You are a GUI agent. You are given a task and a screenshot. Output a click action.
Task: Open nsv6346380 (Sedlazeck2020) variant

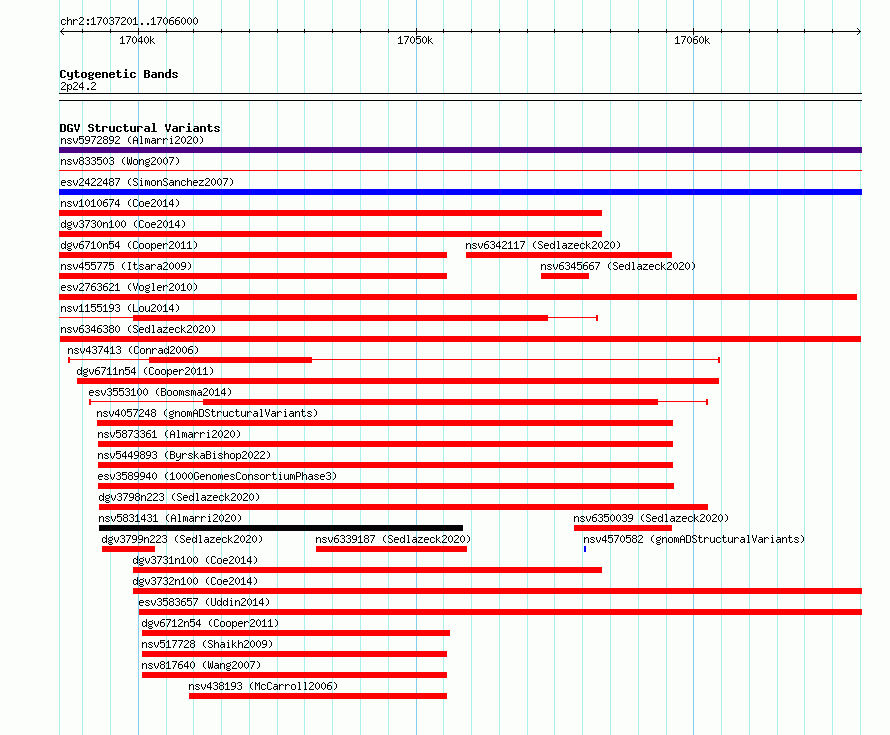tap(138, 329)
